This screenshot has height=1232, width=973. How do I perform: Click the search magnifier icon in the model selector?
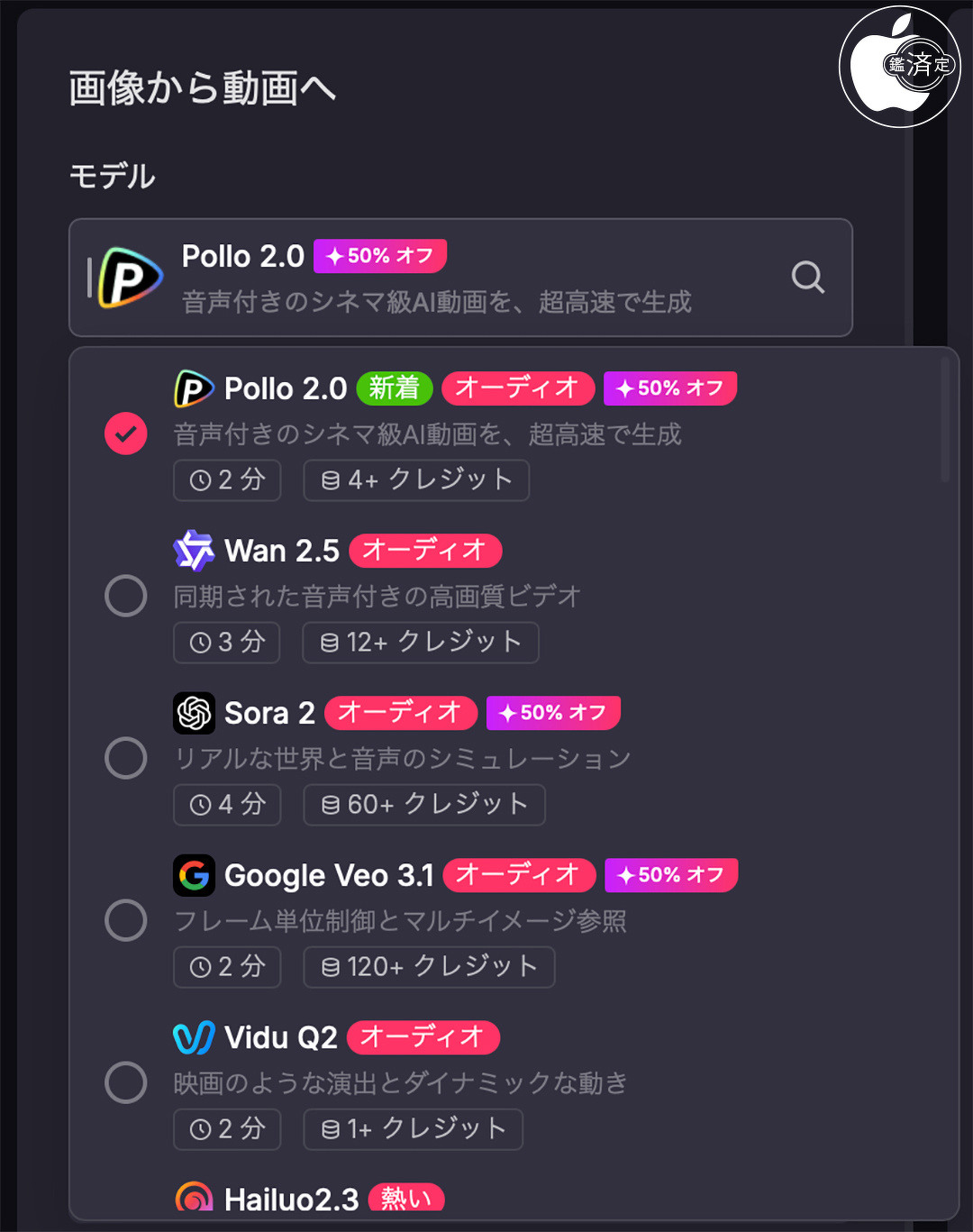pos(807,278)
